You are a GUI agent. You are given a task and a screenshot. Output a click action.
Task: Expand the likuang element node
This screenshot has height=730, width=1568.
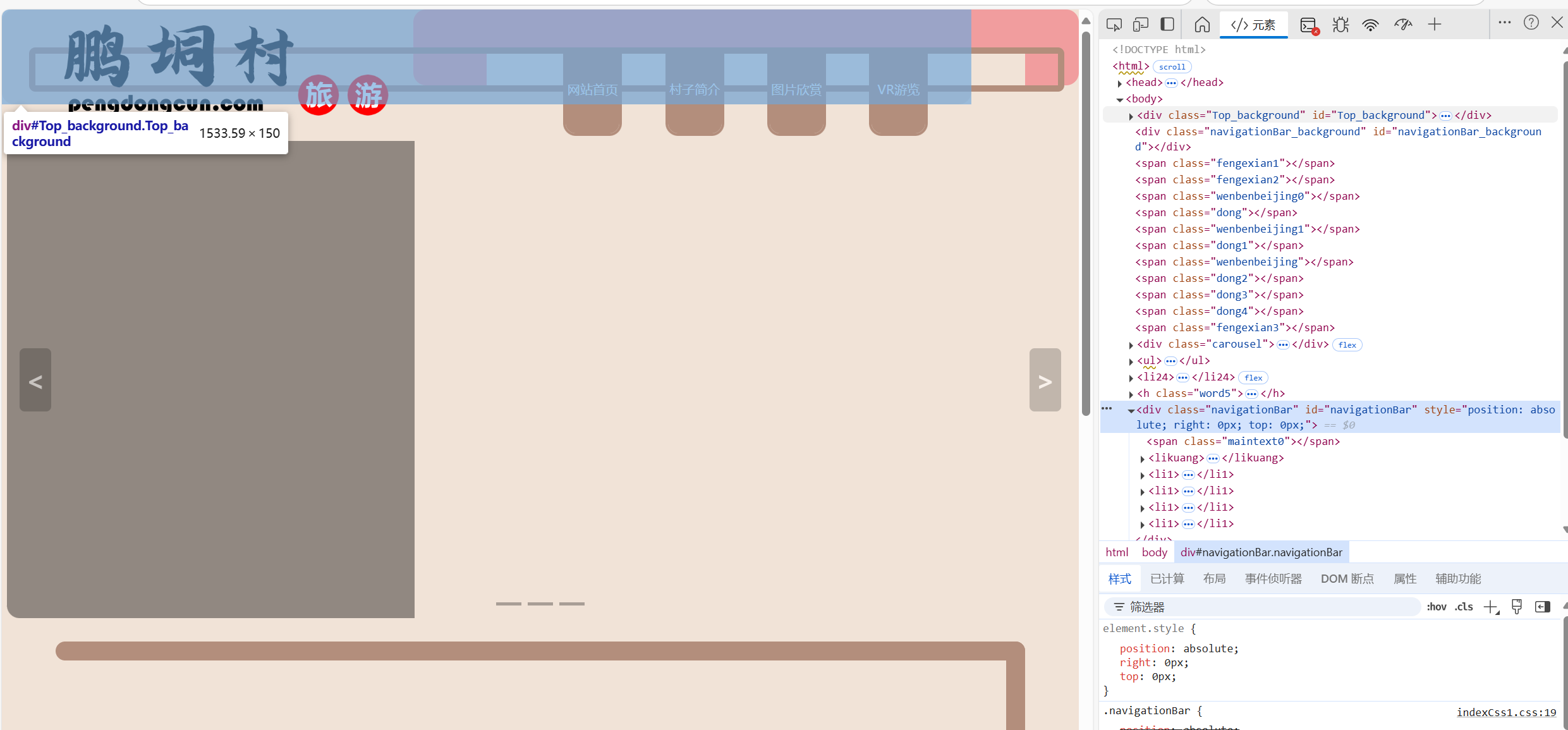click(1142, 458)
